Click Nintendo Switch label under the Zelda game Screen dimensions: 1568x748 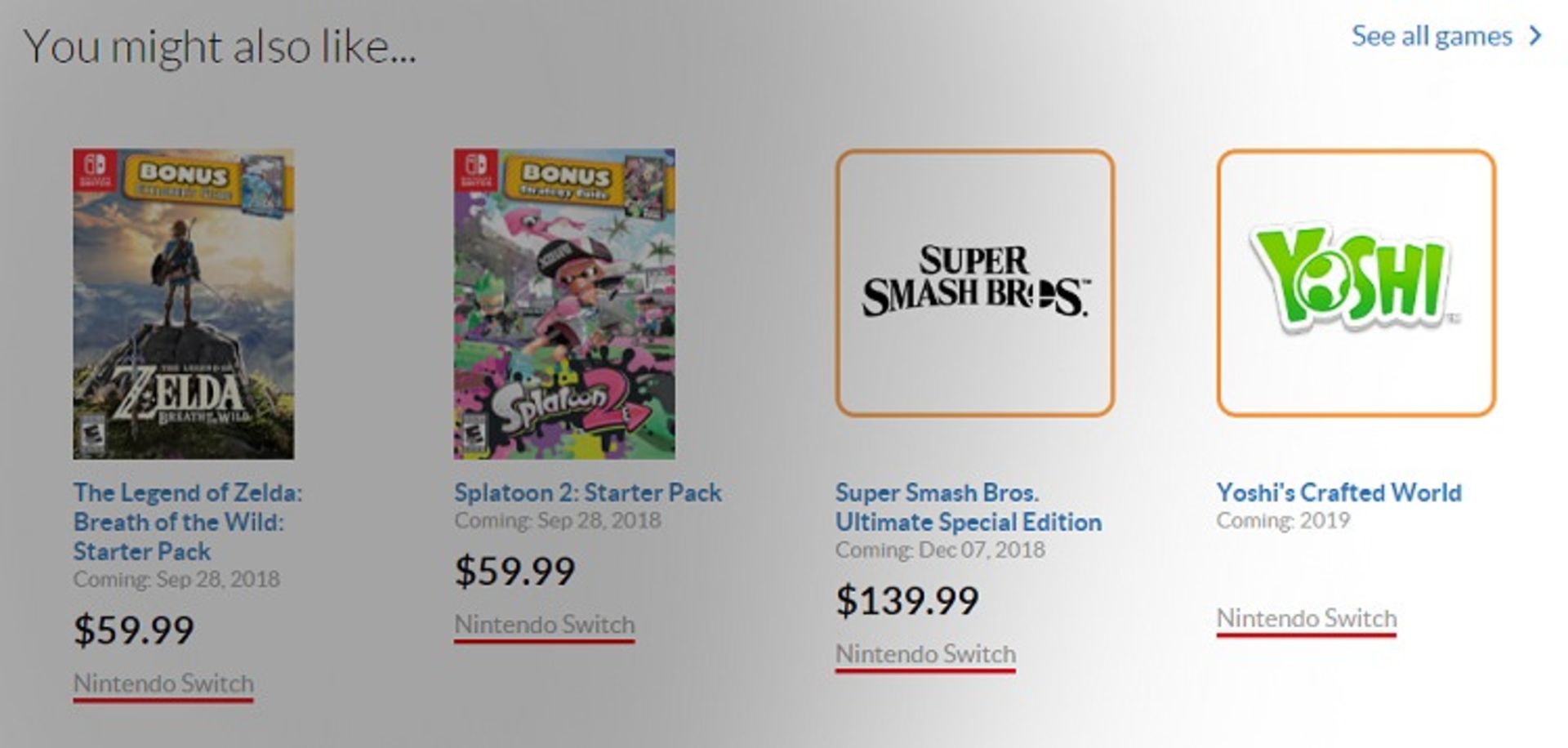163,683
